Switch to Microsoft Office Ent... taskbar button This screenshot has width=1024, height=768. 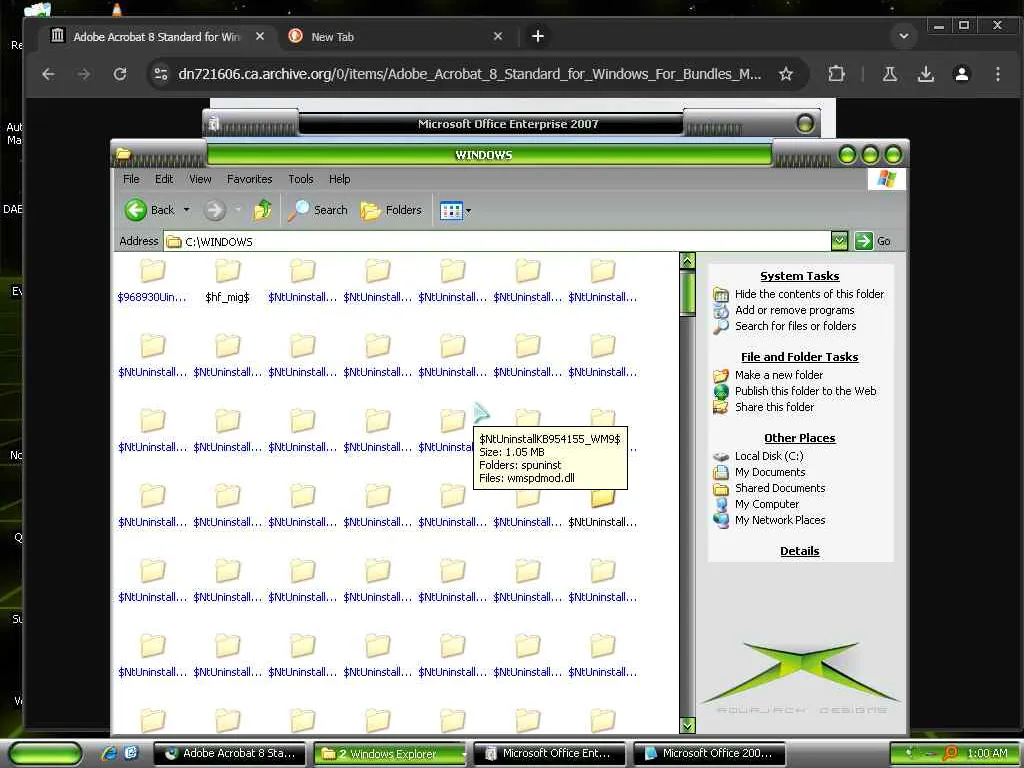[550, 753]
